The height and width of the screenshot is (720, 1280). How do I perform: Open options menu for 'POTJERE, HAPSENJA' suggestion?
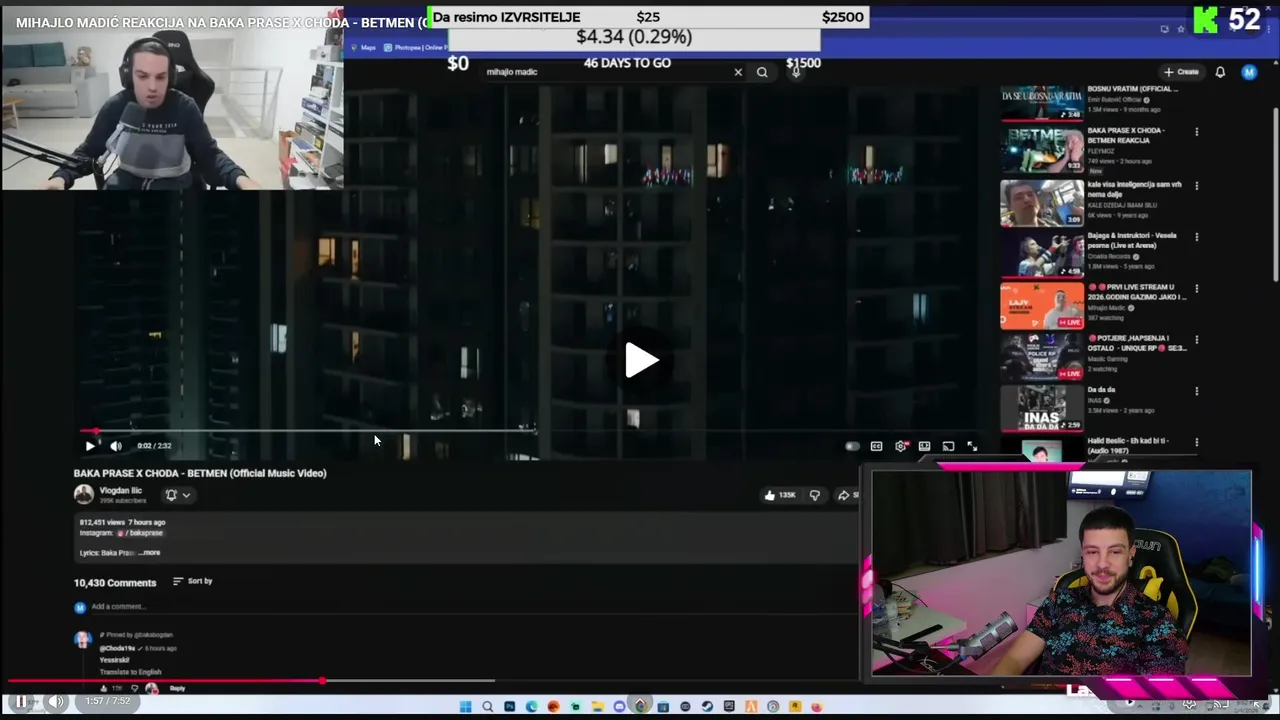(x=1196, y=339)
